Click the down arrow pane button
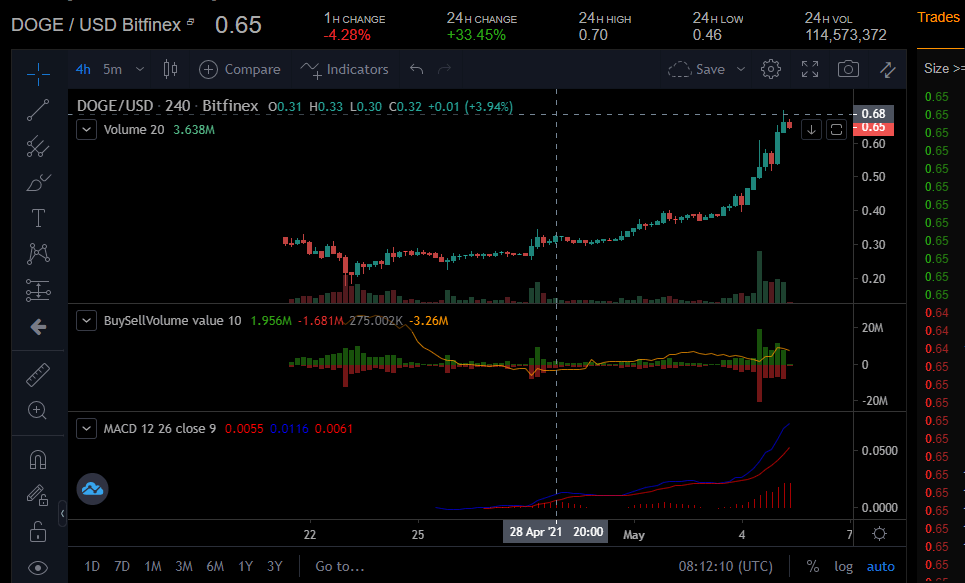Screen dimensions: 965x583 pyautogui.click(x=811, y=130)
